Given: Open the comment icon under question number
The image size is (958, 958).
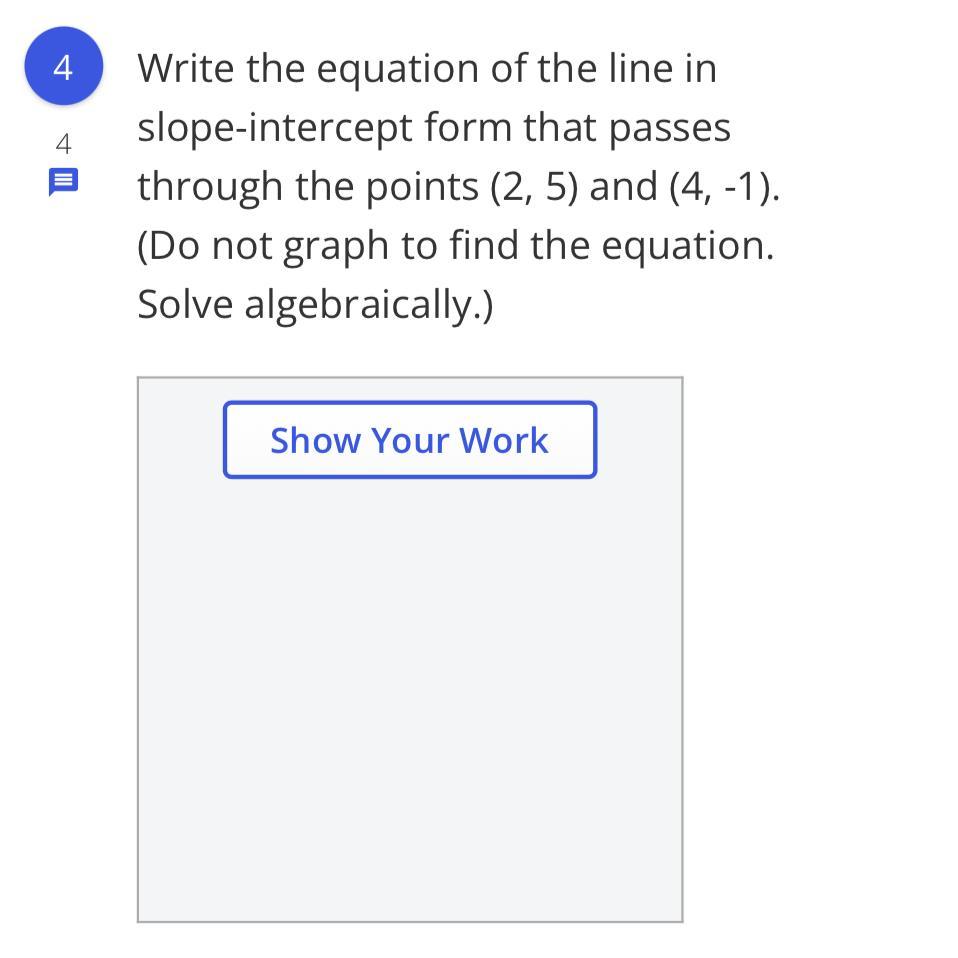Looking at the screenshot, I should (x=63, y=182).
